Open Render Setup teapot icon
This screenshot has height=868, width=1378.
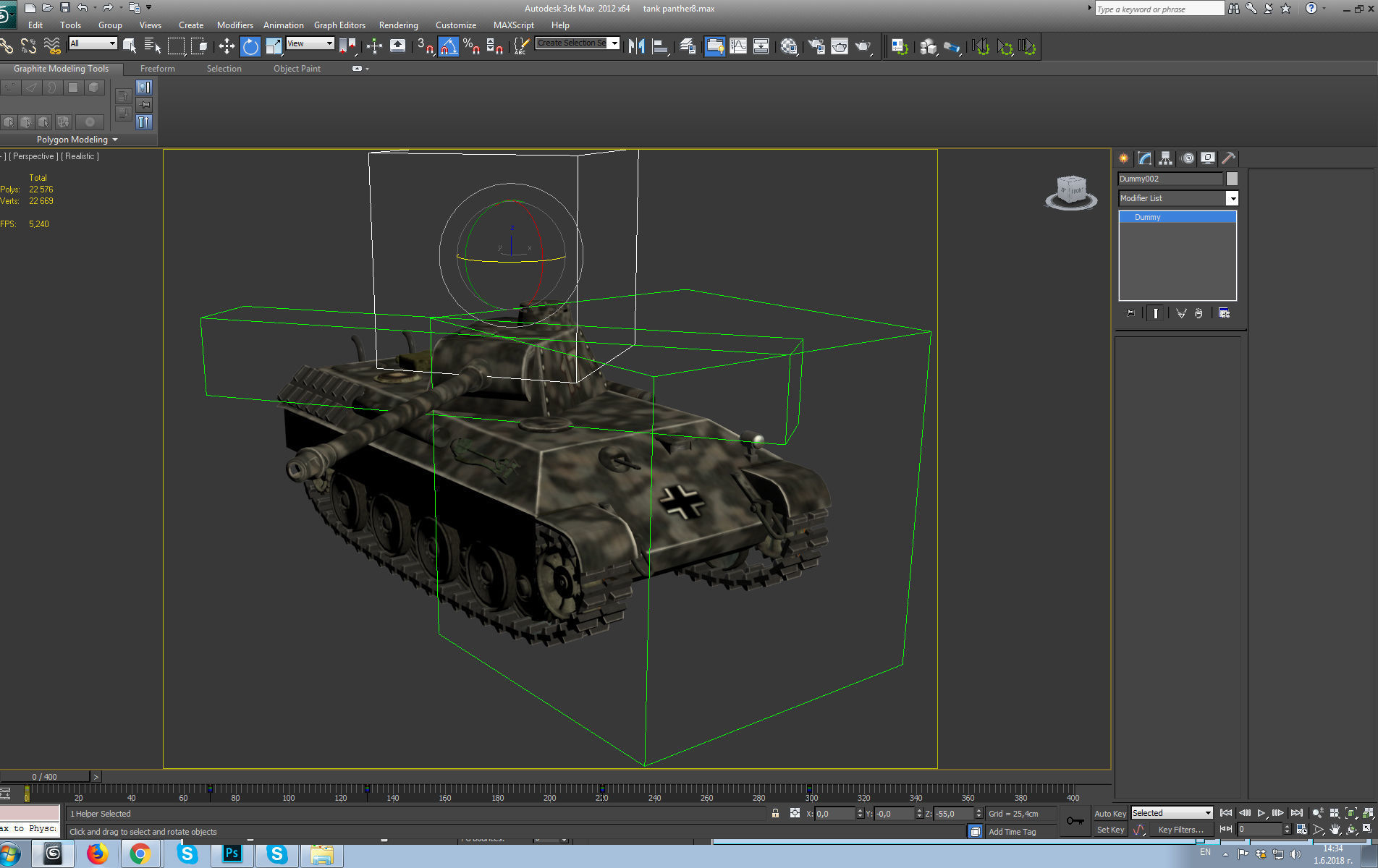click(816, 46)
